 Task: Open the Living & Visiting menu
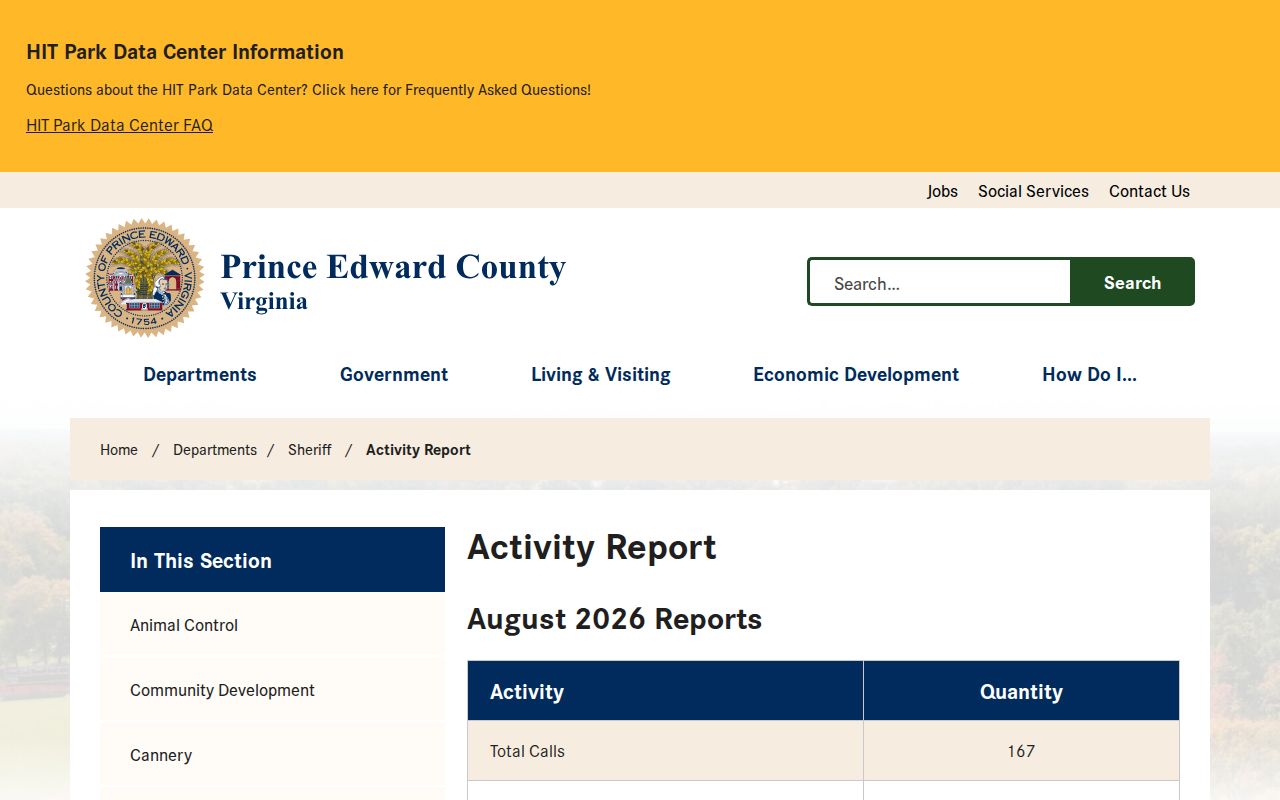coord(601,375)
